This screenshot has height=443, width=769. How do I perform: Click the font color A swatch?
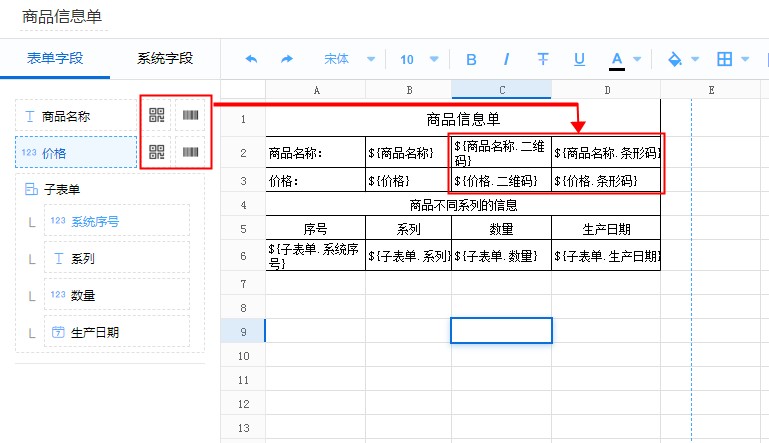pyautogui.click(x=617, y=60)
